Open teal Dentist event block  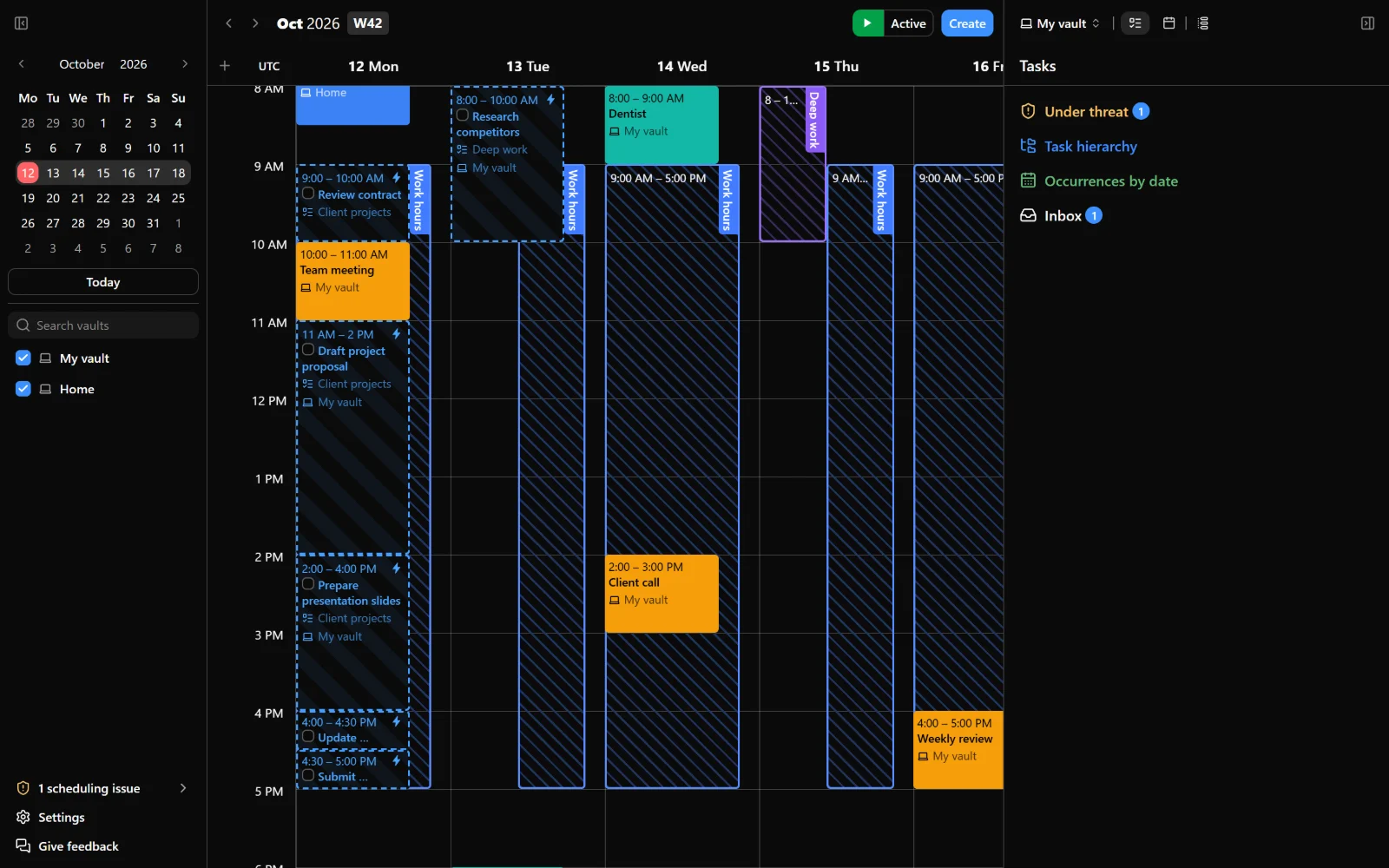click(x=662, y=124)
